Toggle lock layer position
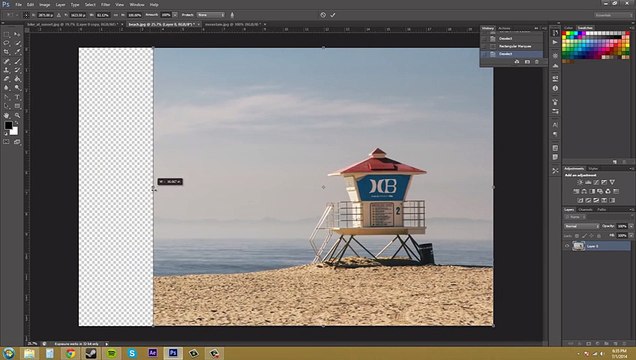636x360 pixels. point(591,236)
